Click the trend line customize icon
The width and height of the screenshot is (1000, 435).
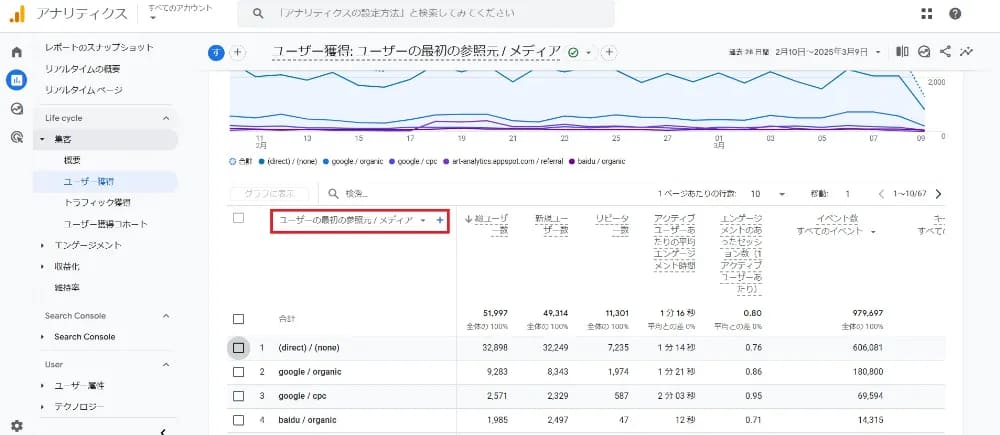967,52
